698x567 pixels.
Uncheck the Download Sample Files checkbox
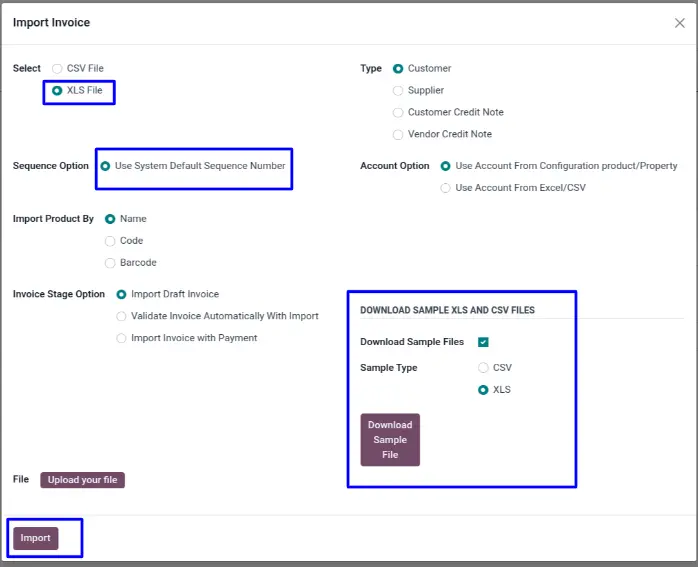483,342
